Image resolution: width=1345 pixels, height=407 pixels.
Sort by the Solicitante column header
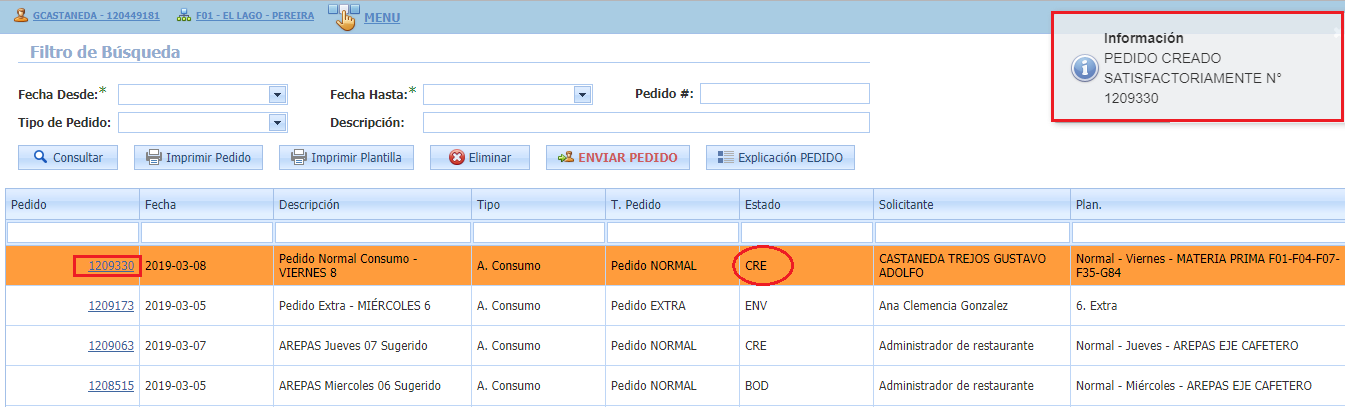(972, 204)
